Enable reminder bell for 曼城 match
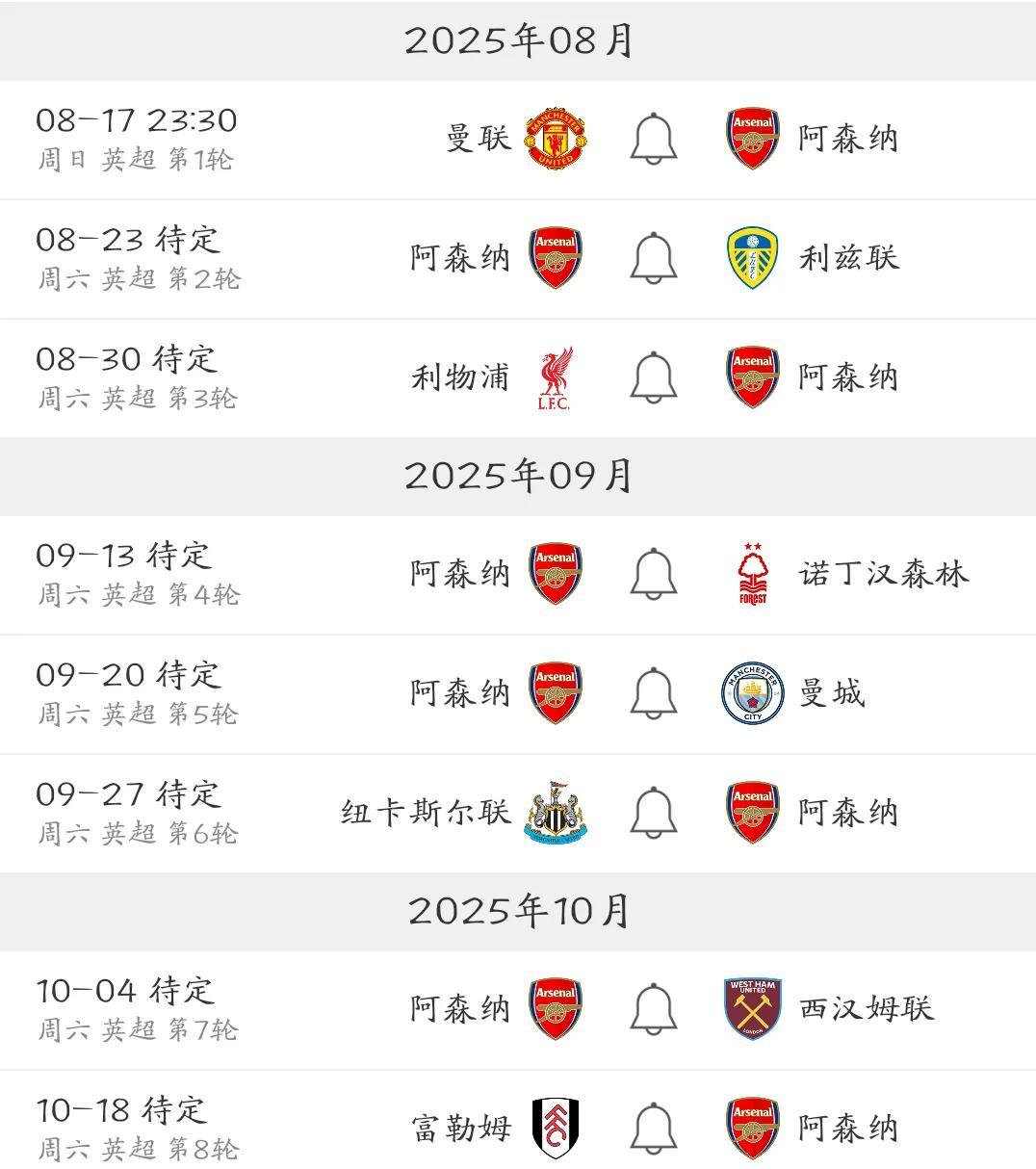The image size is (1036, 1169). pos(654,693)
